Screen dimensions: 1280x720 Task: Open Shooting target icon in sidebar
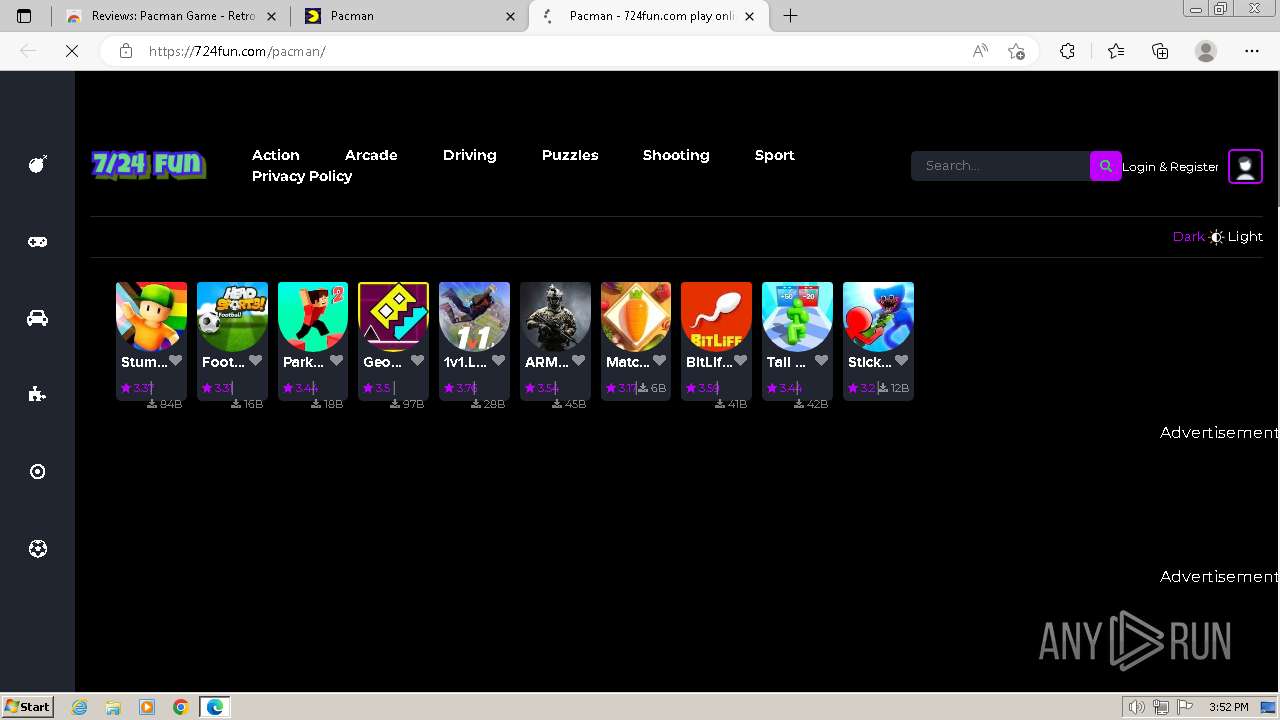click(x=37, y=471)
